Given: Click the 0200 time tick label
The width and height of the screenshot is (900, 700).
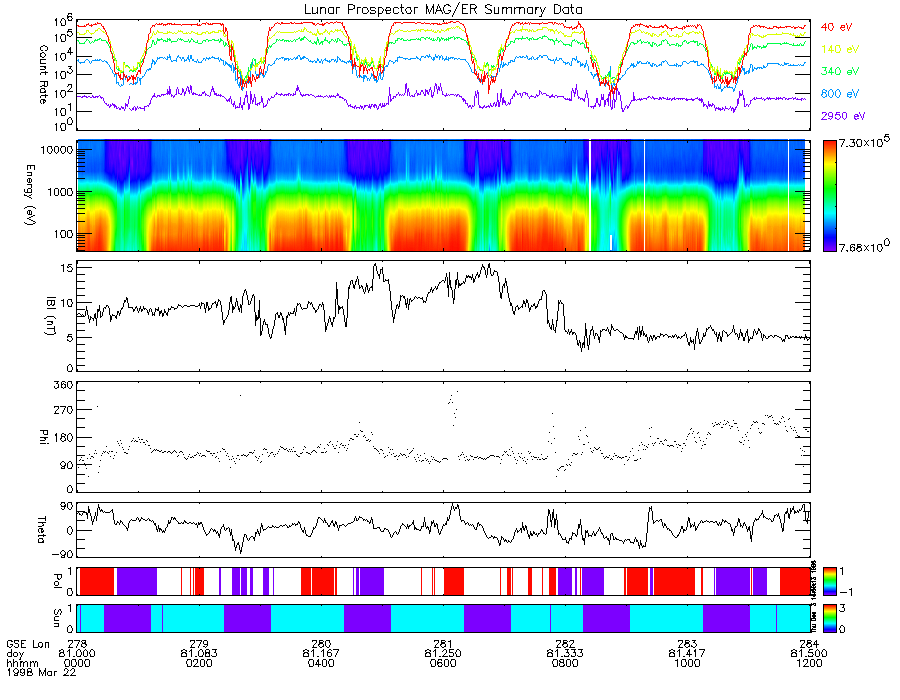Looking at the screenshot, I should pos(199,663).
